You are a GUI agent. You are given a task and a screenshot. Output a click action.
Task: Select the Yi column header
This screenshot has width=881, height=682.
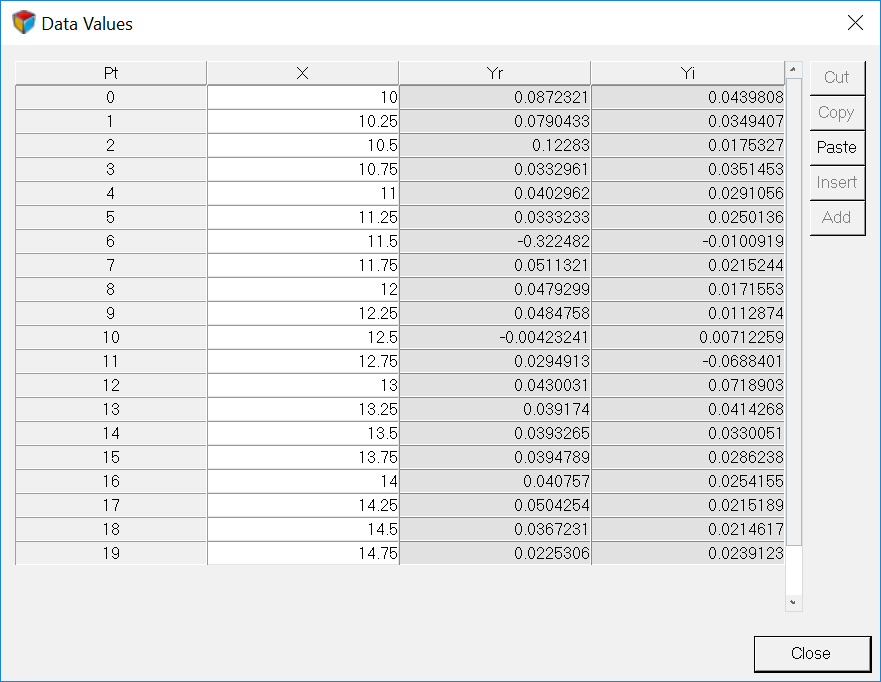pos(688,73)
